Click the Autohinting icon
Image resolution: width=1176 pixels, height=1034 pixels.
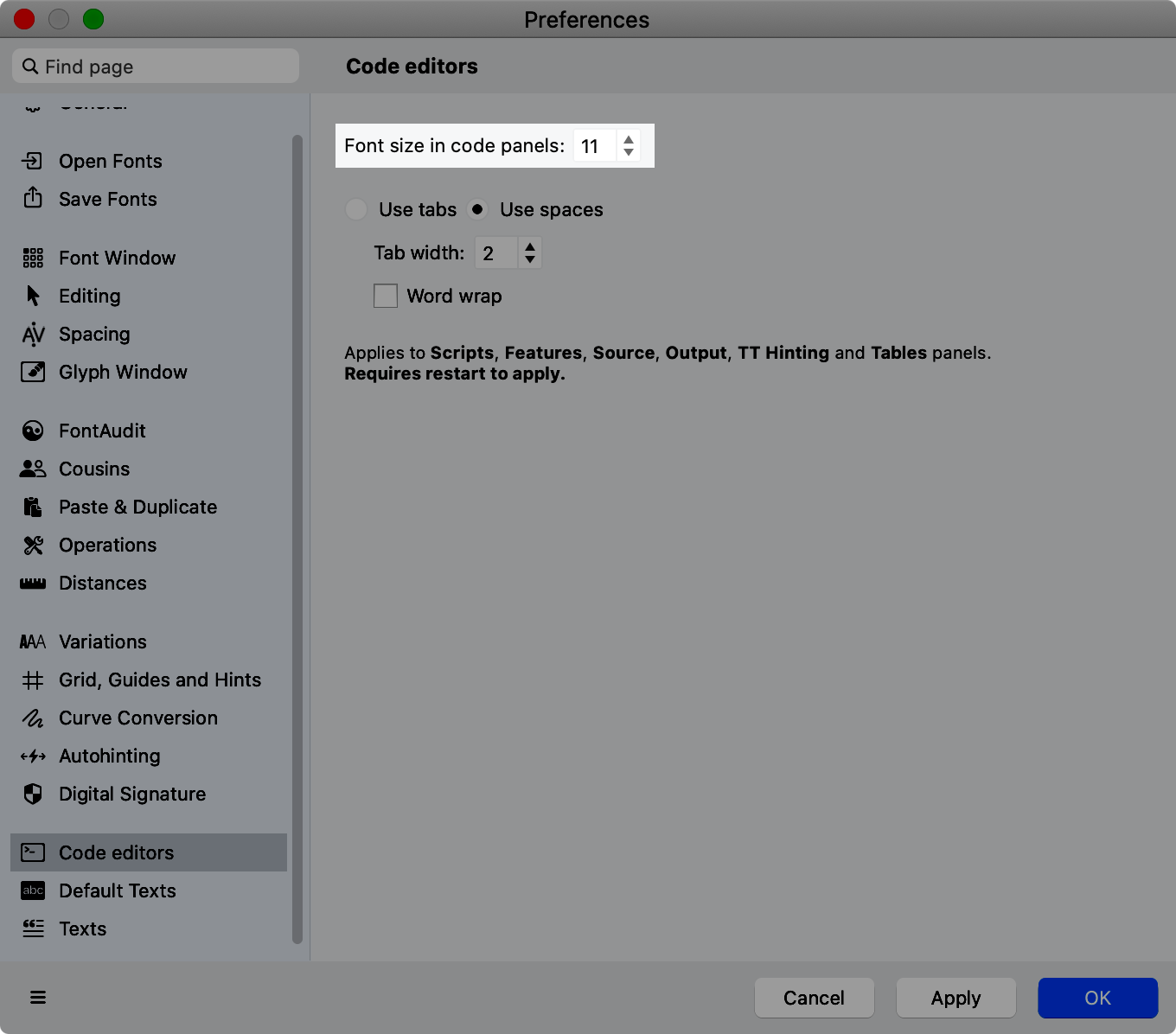click(x=33, y=756)
